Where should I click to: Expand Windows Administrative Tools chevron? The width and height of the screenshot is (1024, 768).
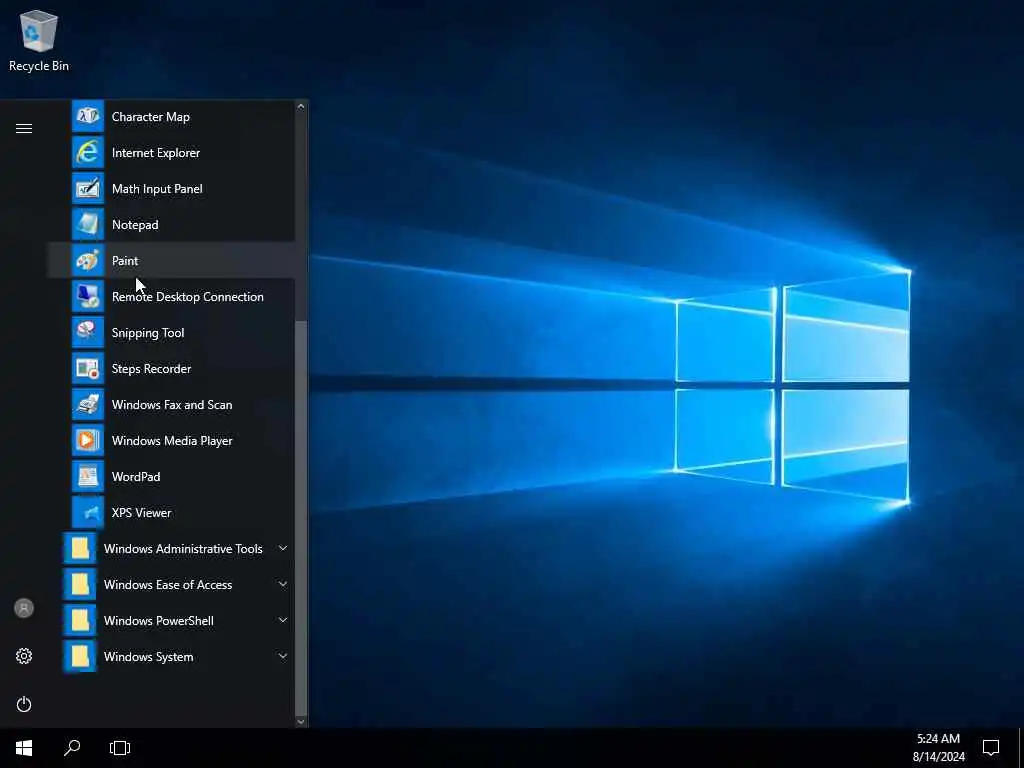(283, 549)
